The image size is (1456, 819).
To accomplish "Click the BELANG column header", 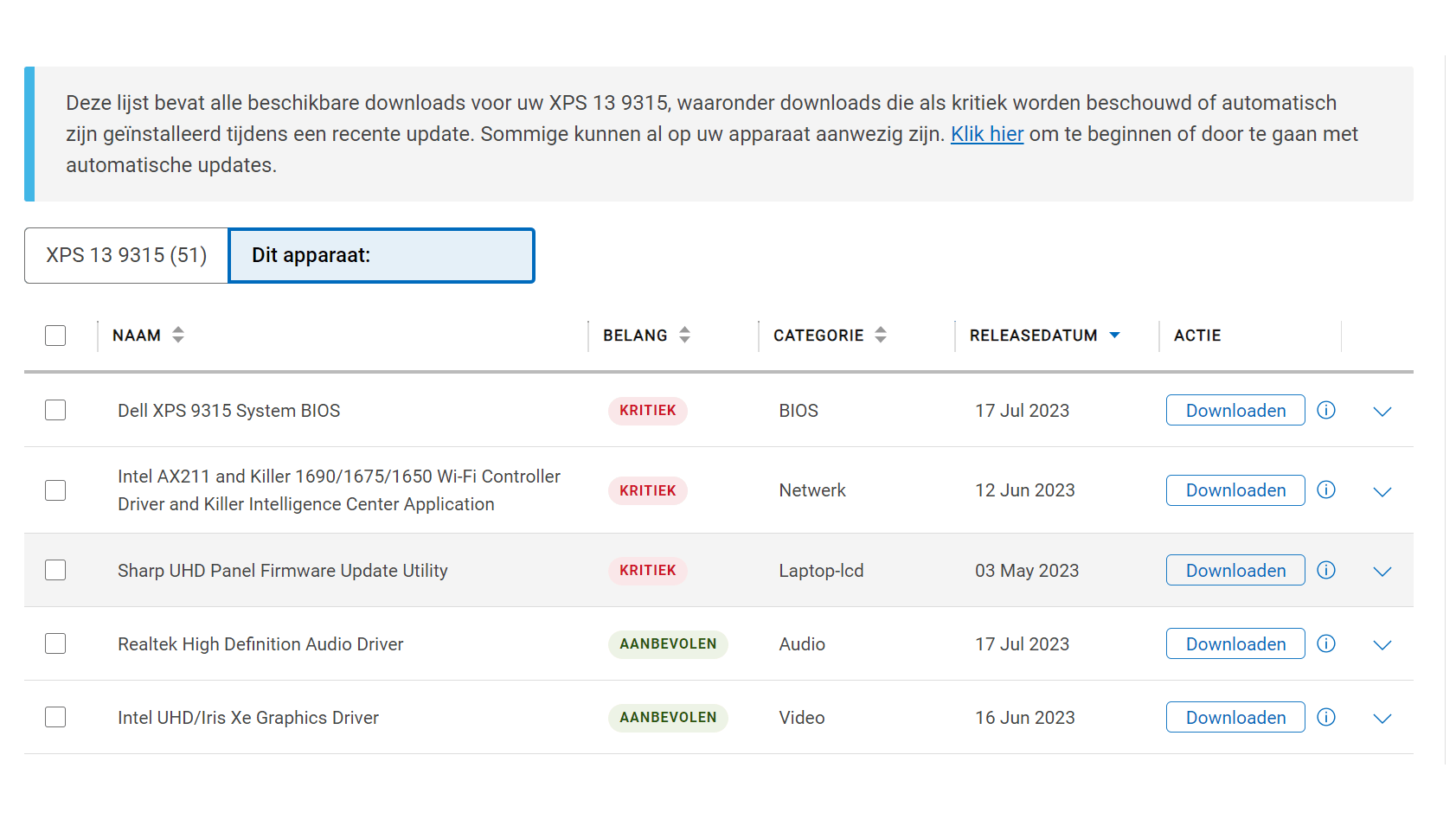I will coord(635,335).
